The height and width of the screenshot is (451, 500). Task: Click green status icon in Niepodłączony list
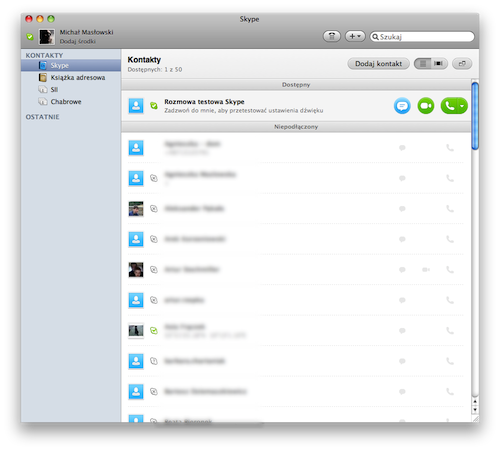(154, 331)
